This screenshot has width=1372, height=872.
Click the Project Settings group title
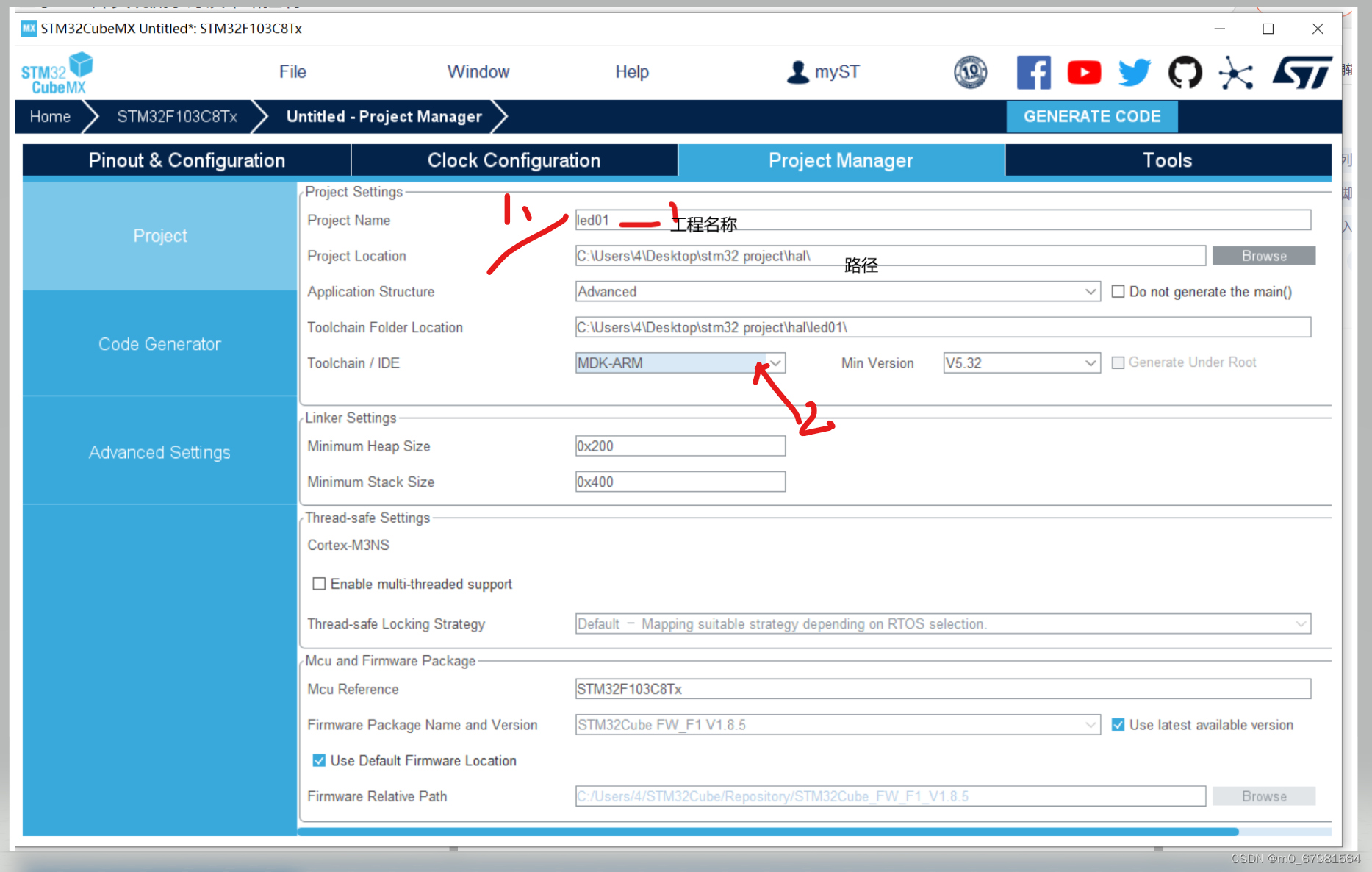click(x=354, y=192)
